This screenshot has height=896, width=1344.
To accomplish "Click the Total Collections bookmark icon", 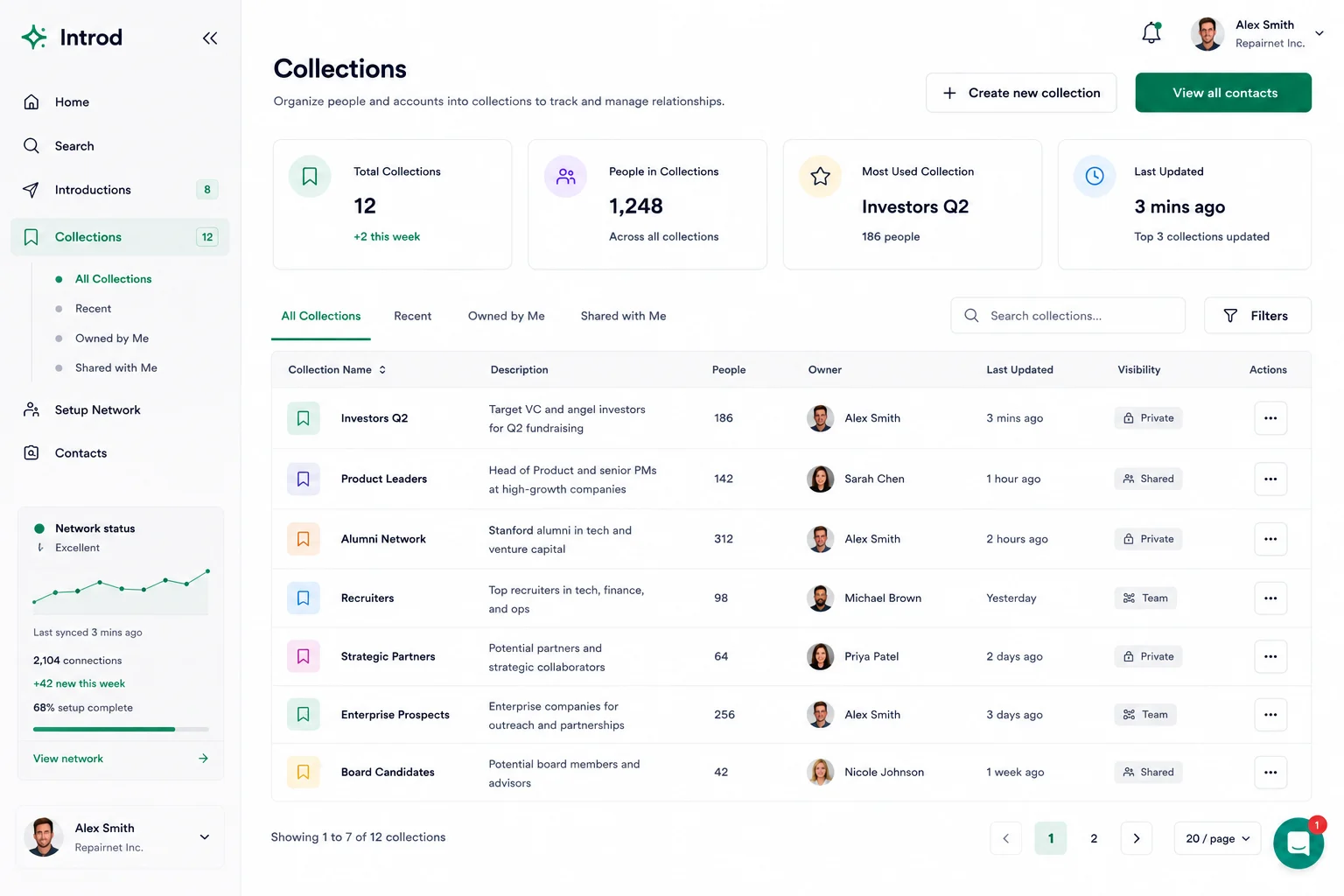I will (310, 176).
